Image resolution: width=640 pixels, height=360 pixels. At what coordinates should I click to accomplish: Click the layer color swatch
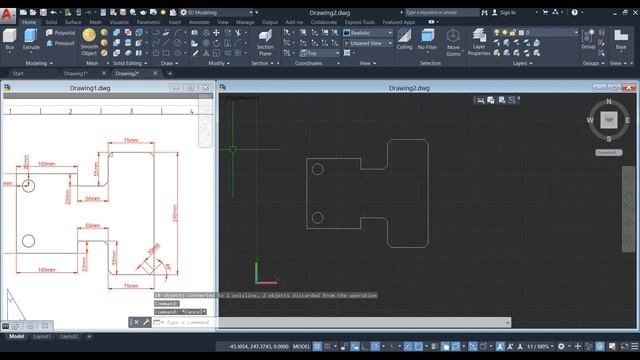pyautogui.click(x=521, y=32)
